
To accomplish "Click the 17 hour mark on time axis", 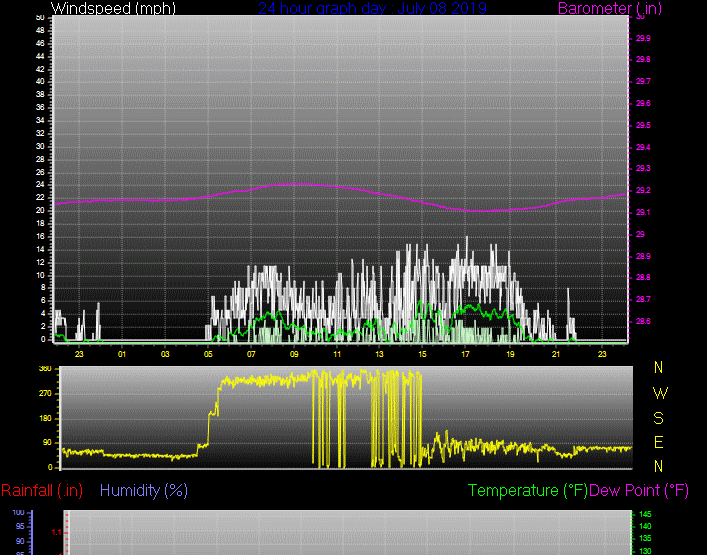I will tap(466, 353).
